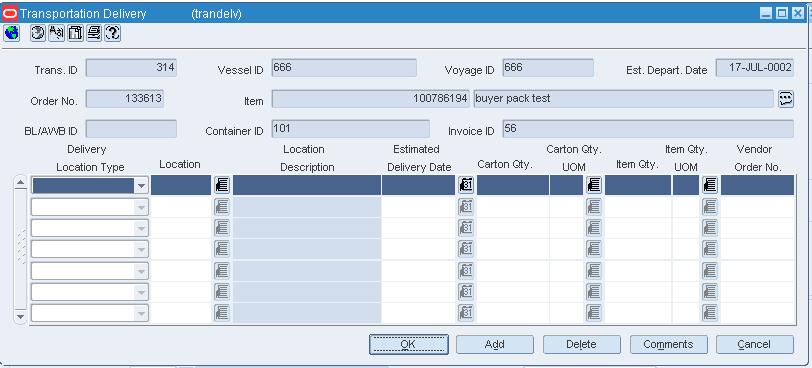
Task: Open Carton Qty. UOM list in last row
Action: [593, 313]
